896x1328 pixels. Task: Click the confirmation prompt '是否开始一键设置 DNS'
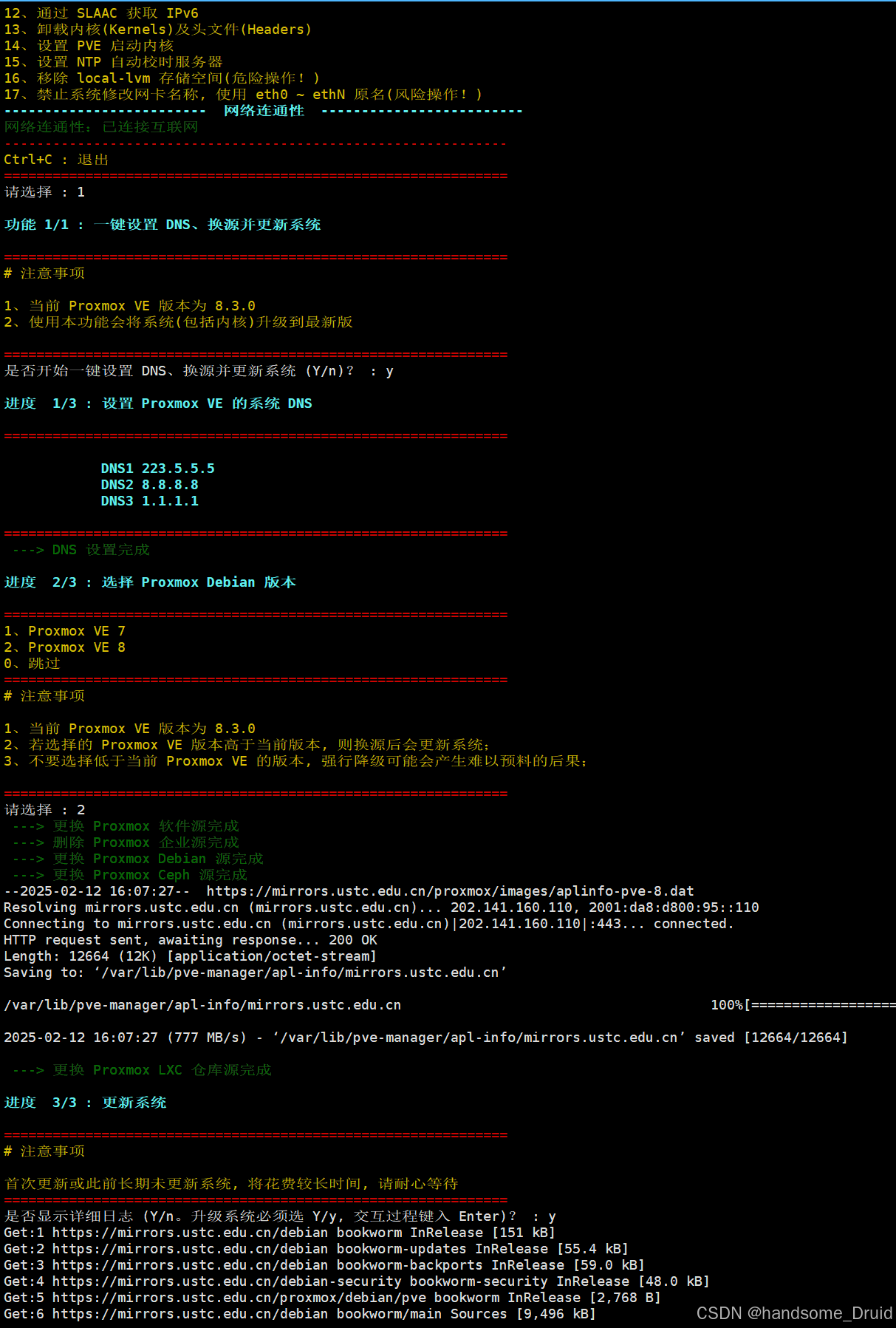point(199,371)
